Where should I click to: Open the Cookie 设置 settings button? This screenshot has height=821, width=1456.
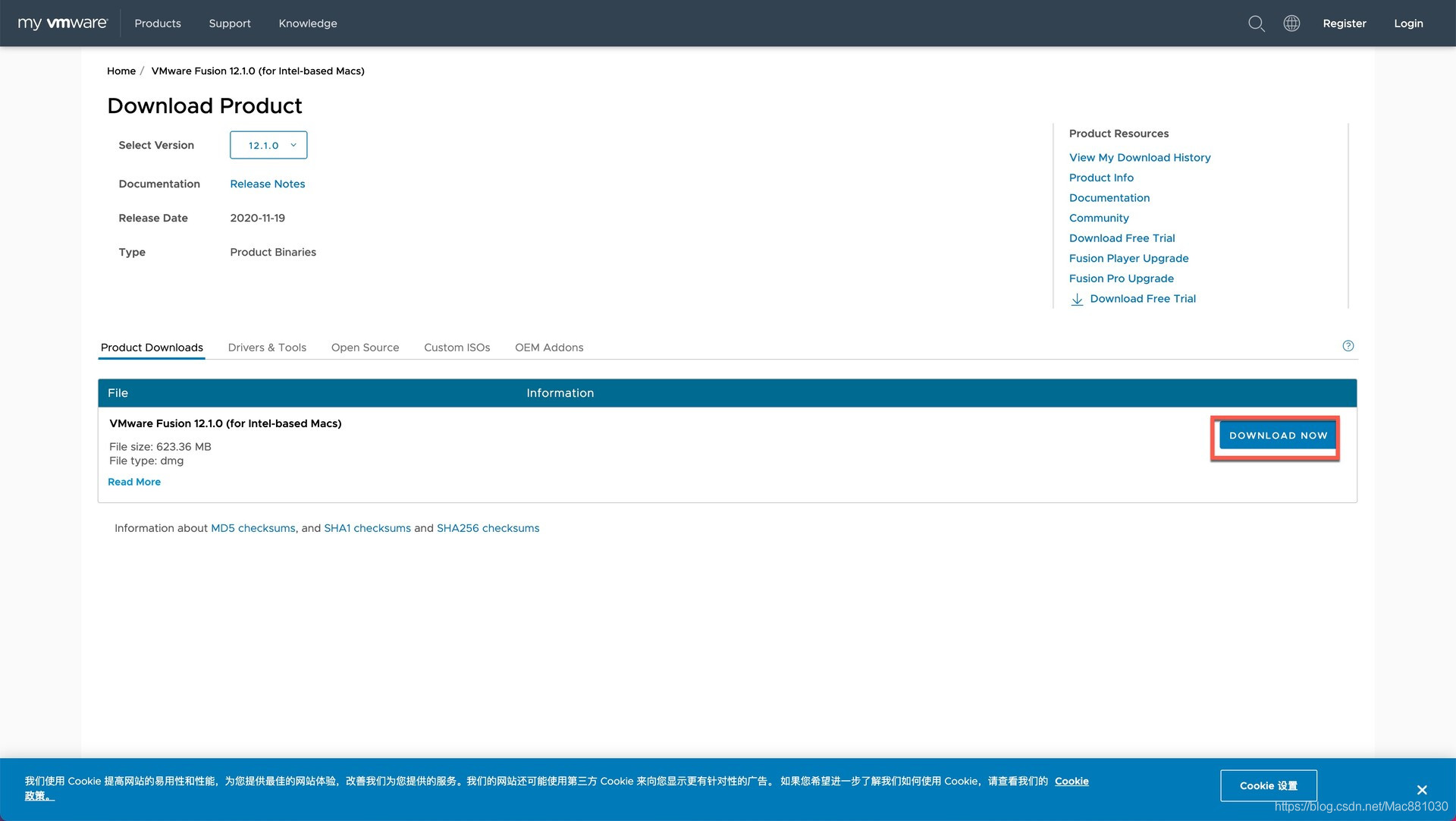point(1268,785)
